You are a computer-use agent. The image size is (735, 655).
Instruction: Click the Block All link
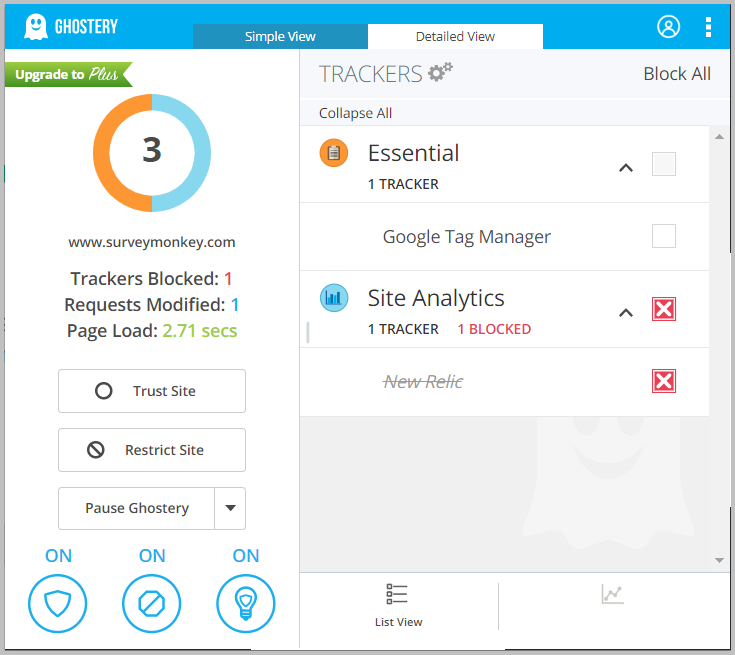(677, 74)
